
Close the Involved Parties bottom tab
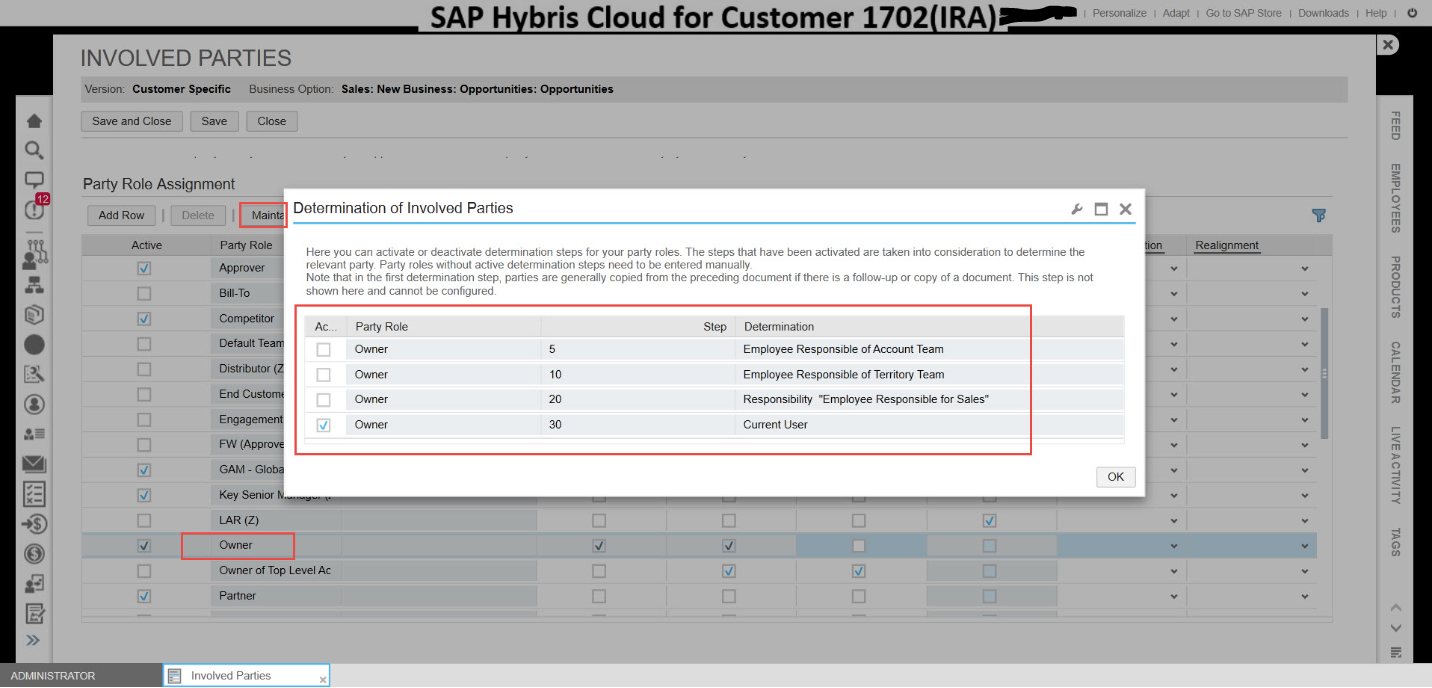[x=322, y=680]
